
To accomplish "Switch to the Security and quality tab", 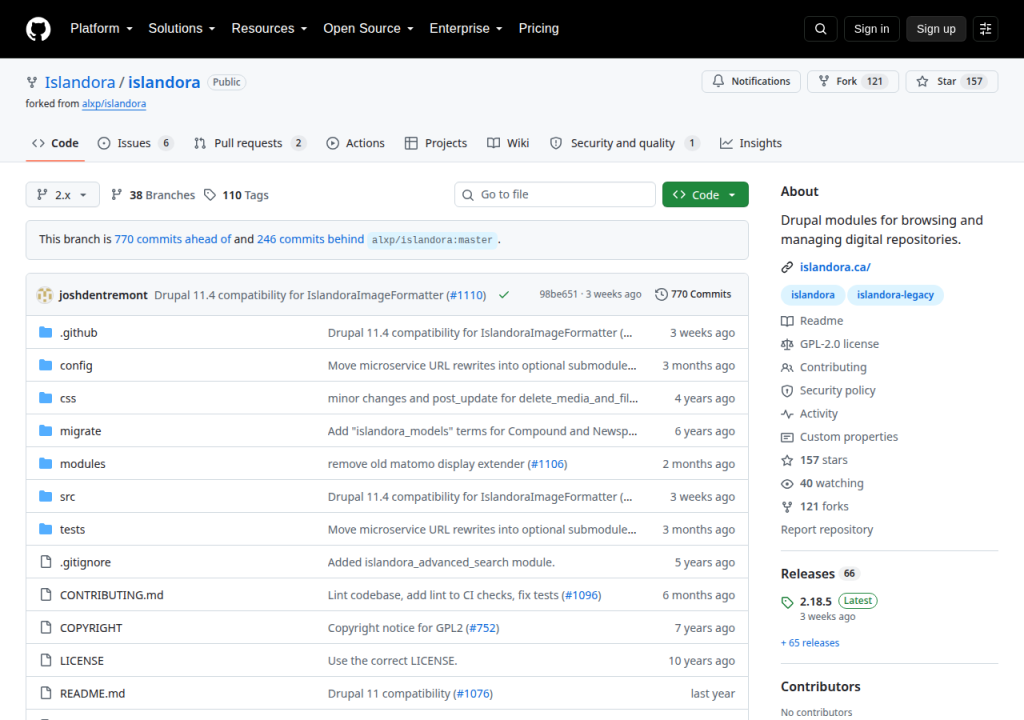I will click(x=624, y=143).
